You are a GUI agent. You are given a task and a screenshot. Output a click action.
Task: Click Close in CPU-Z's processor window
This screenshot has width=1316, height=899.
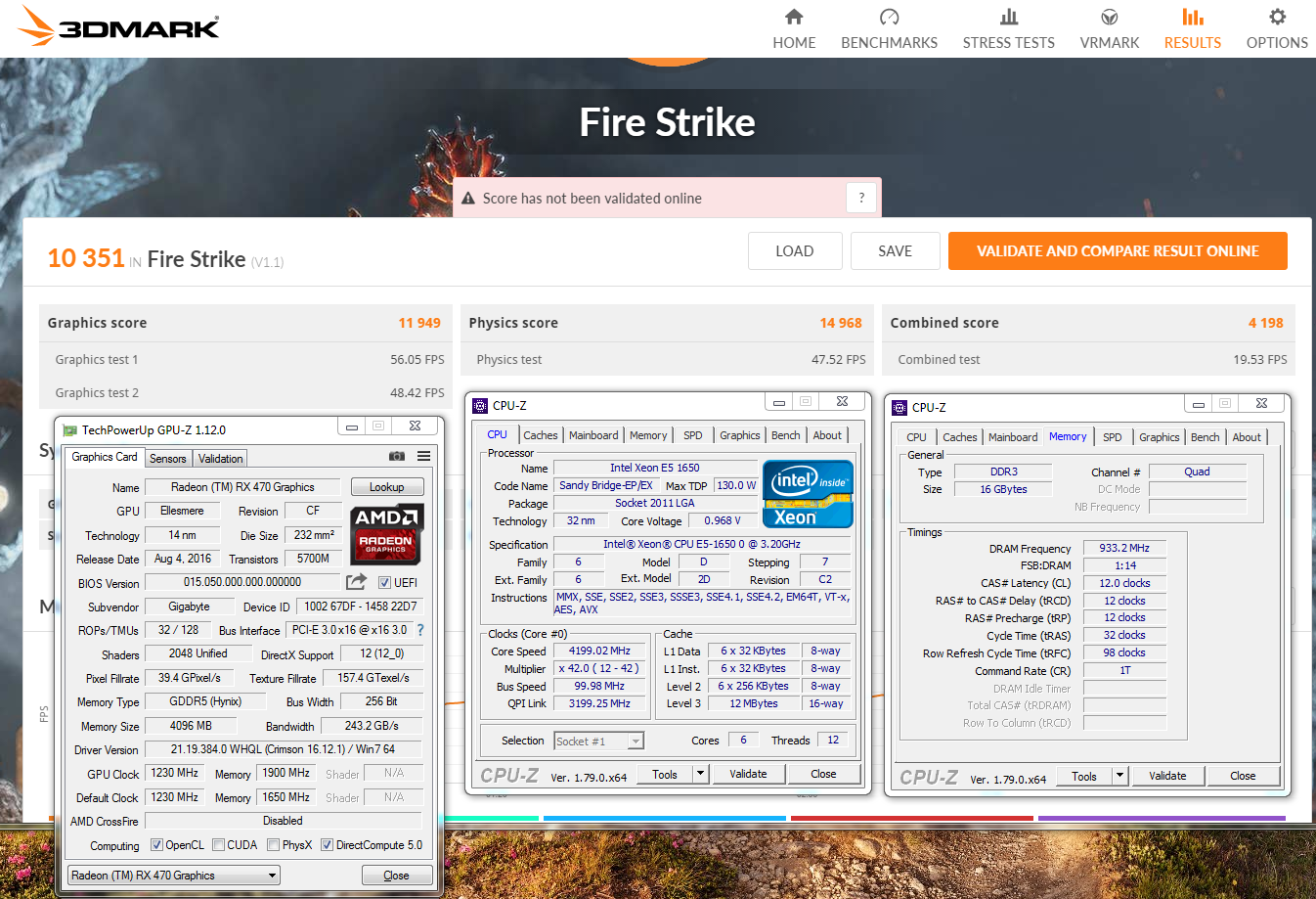click(823, 774)
